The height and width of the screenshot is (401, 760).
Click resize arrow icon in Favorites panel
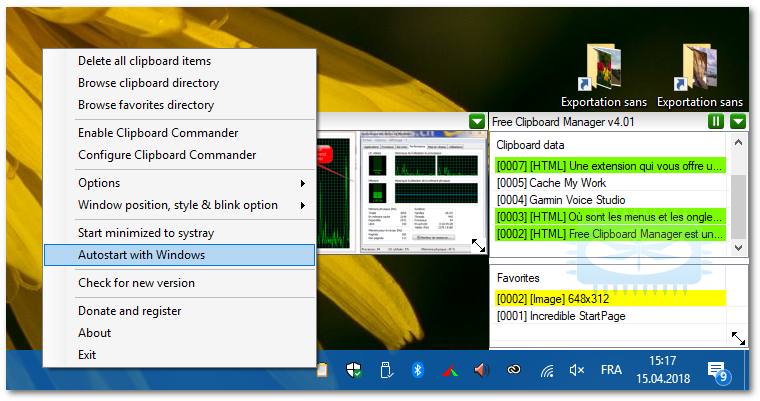click(738, 338)
